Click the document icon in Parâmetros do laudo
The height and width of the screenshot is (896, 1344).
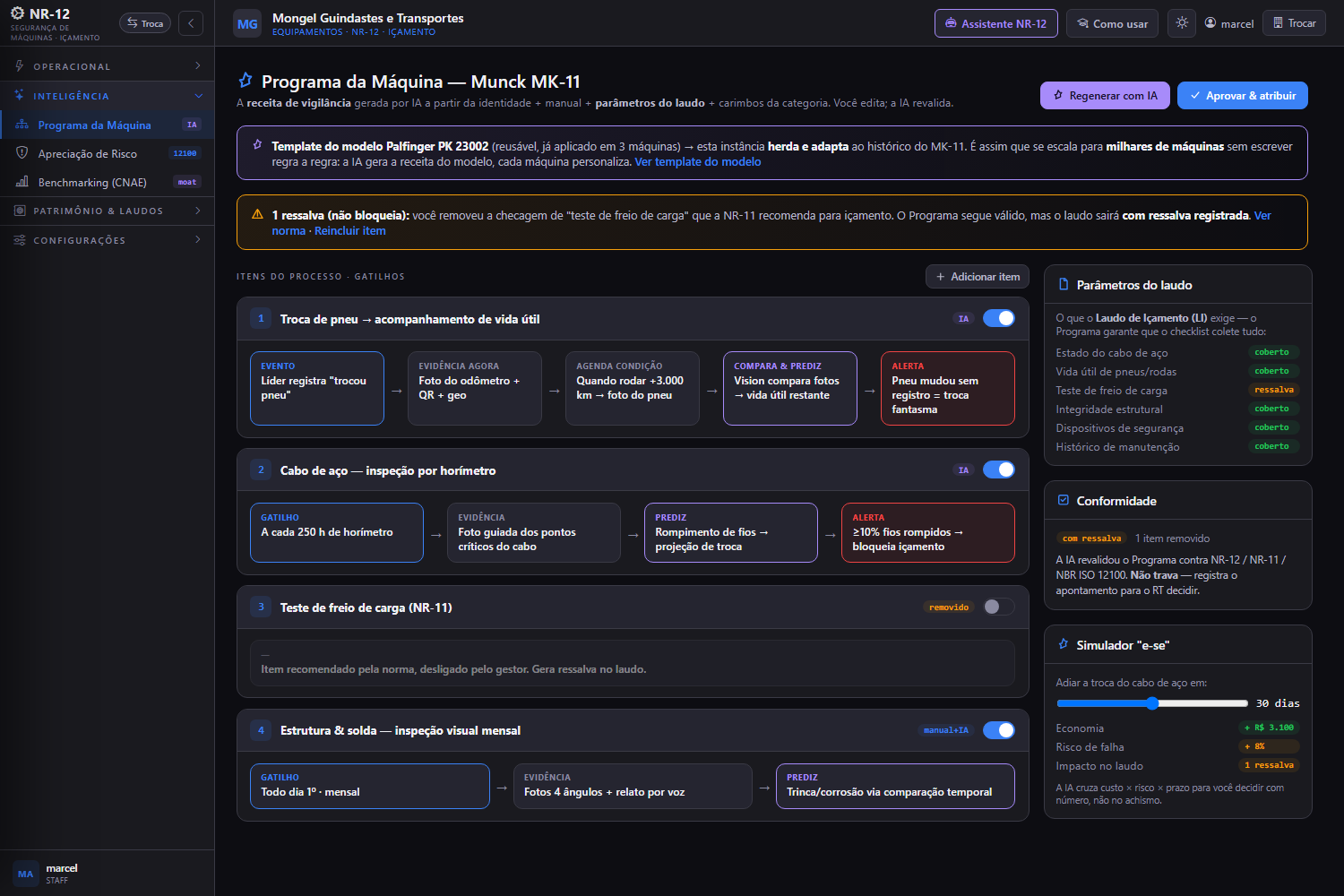point(1064,284)
